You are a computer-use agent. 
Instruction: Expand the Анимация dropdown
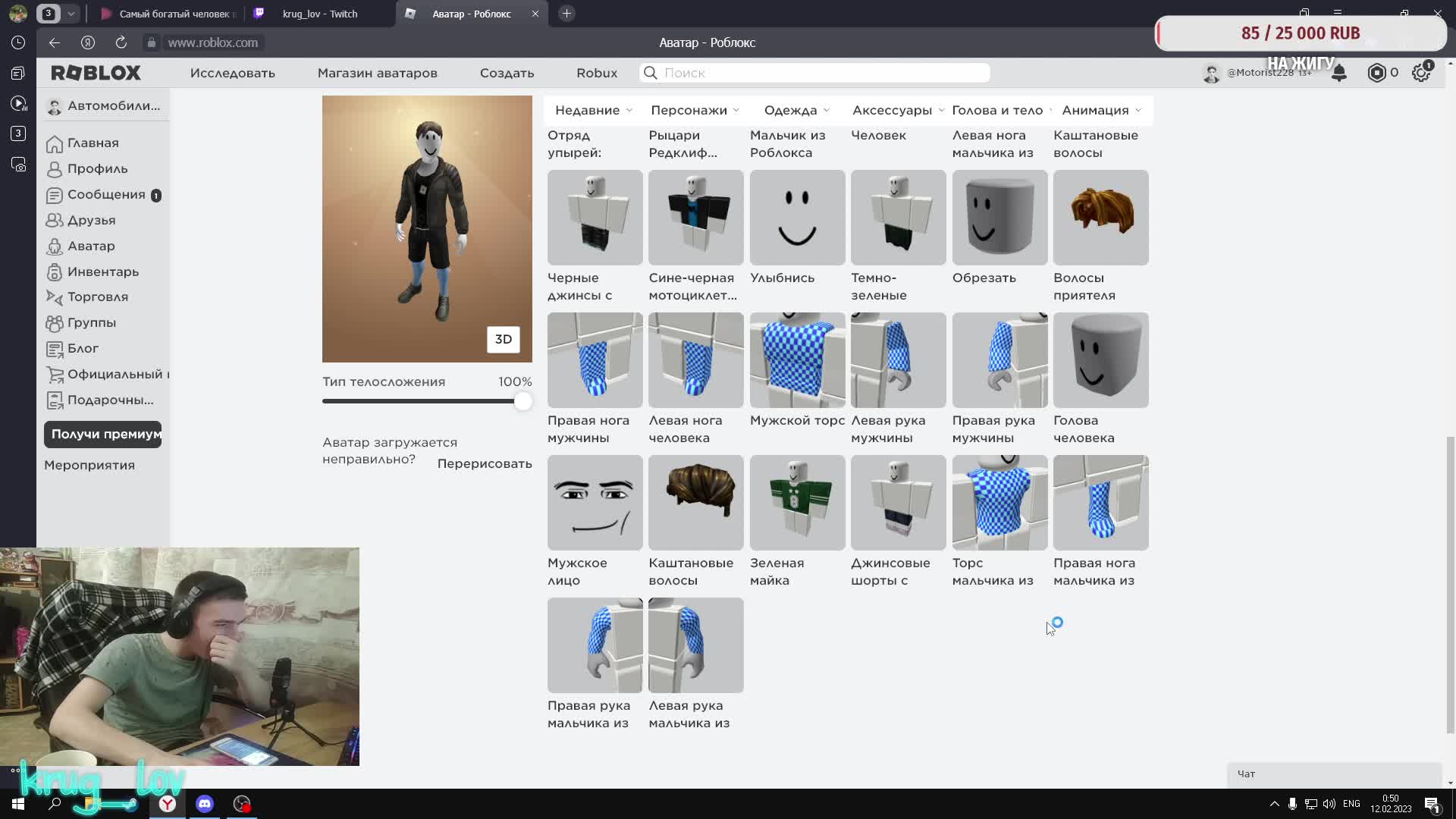[x=1101, y=110]
